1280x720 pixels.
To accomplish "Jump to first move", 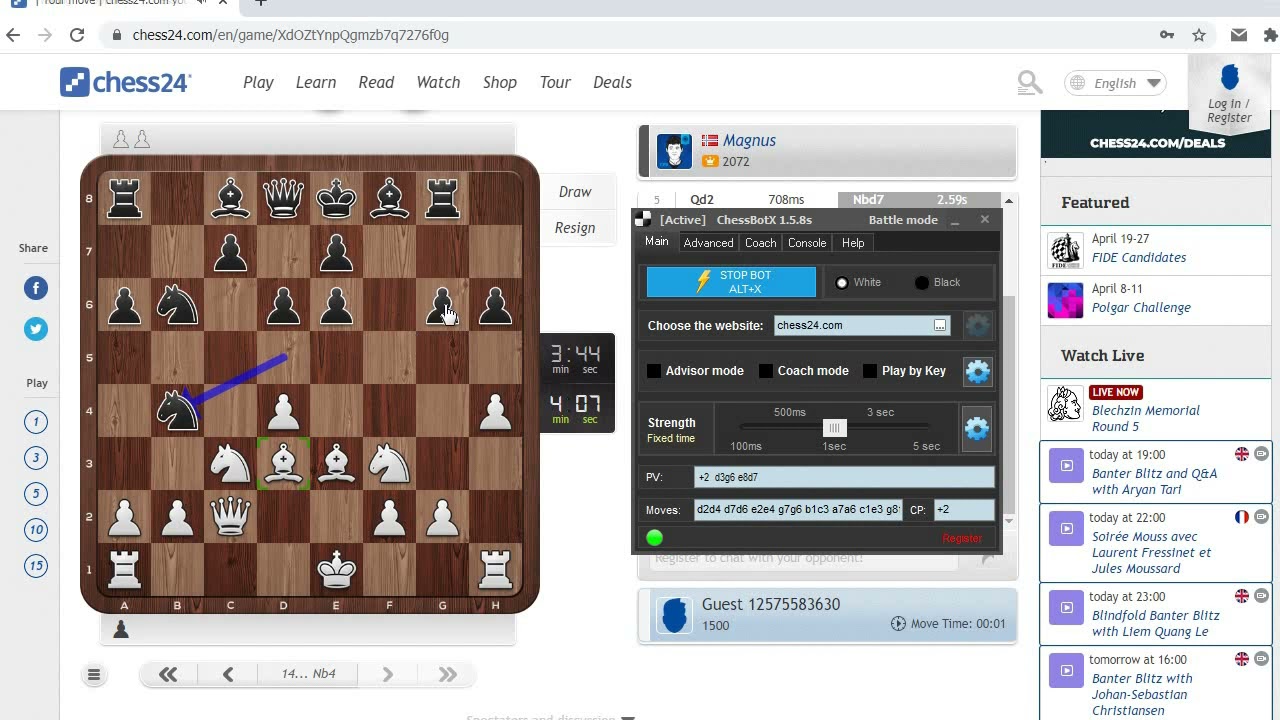I will click(x=168, y=674).
